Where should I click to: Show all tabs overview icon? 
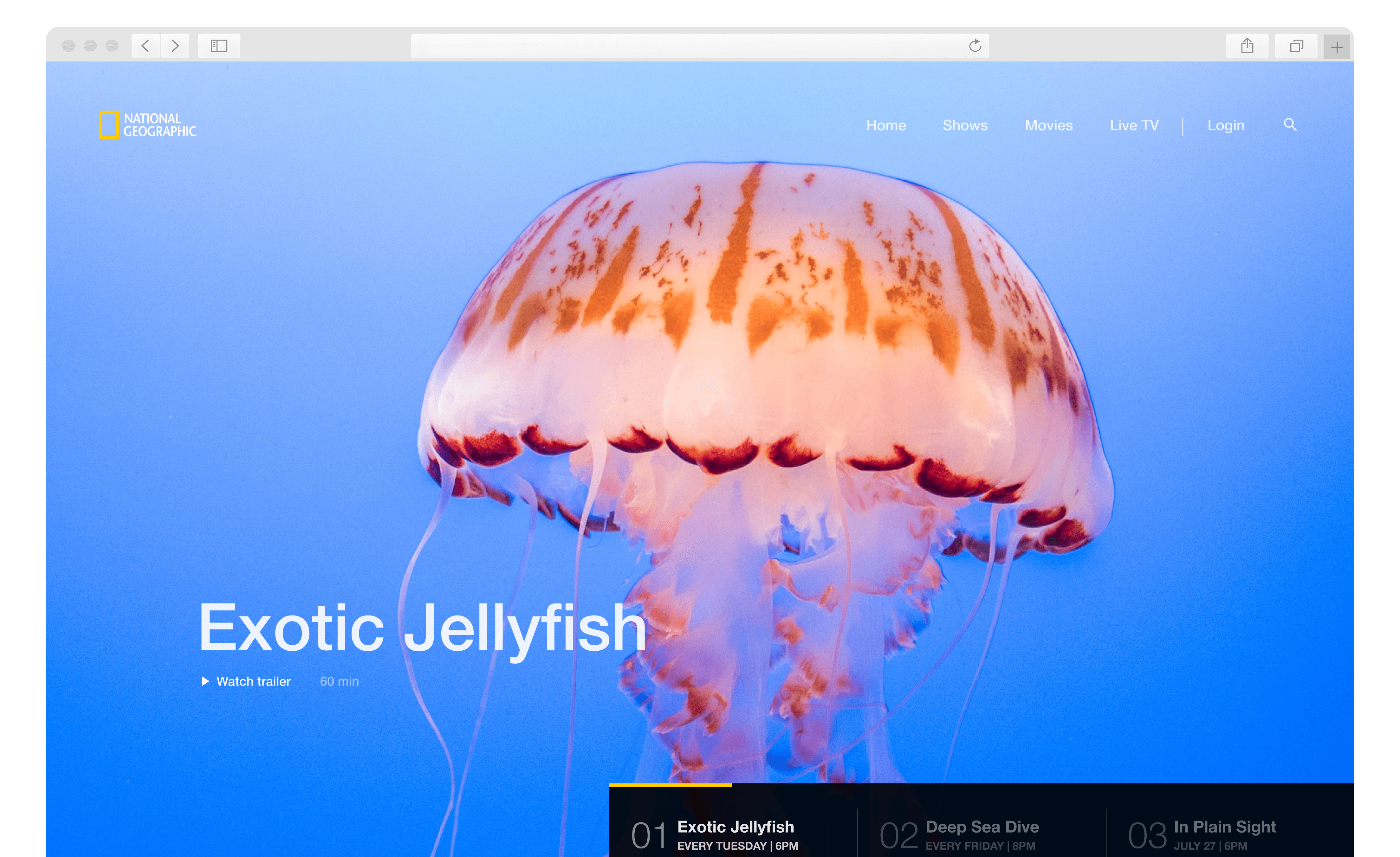point(1296,45)
